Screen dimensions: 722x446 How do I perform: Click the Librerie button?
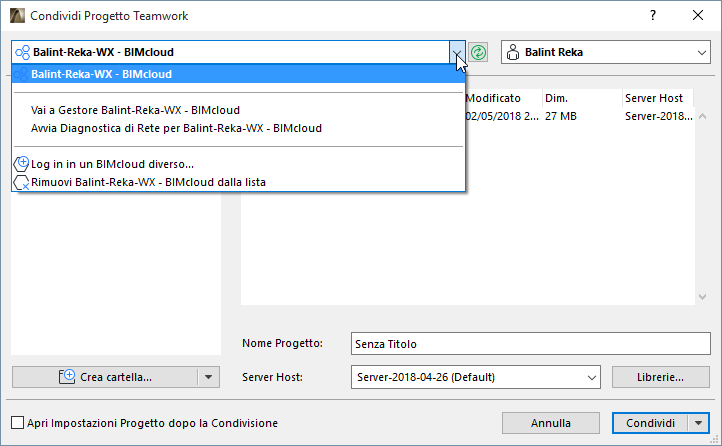(661, 377)
